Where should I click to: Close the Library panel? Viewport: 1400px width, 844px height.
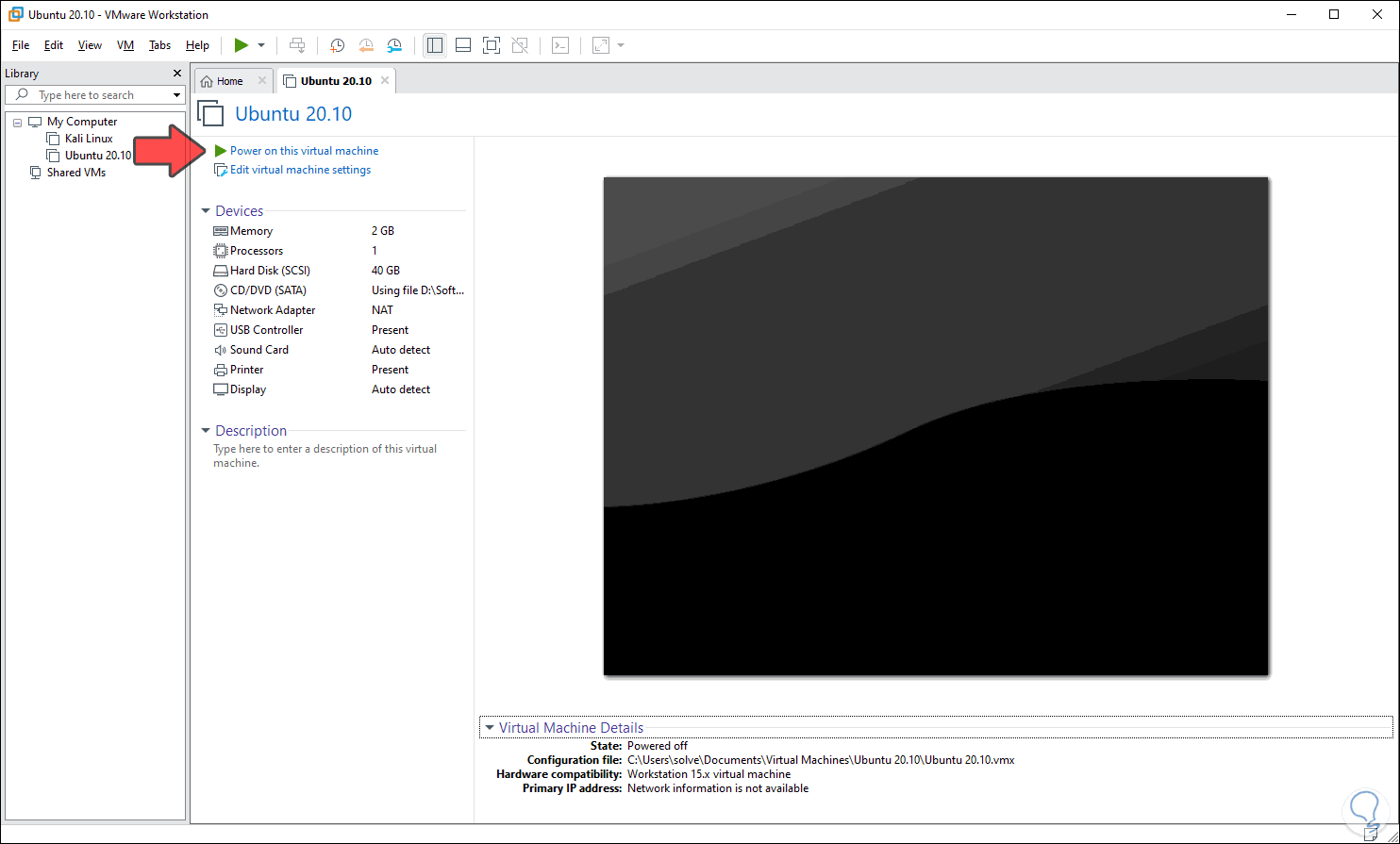point(177,74)
